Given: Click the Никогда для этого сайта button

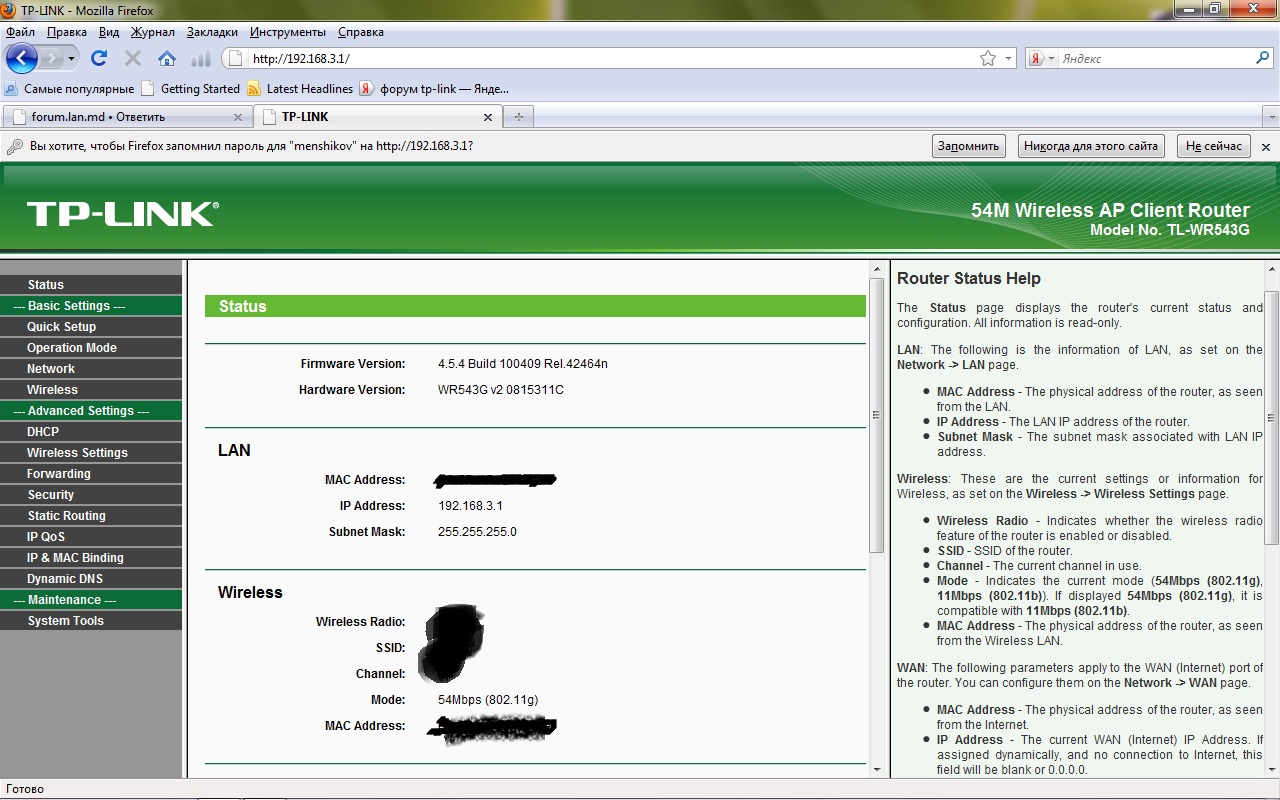Looking at the screenshot, I should (x=1090, y=146).
